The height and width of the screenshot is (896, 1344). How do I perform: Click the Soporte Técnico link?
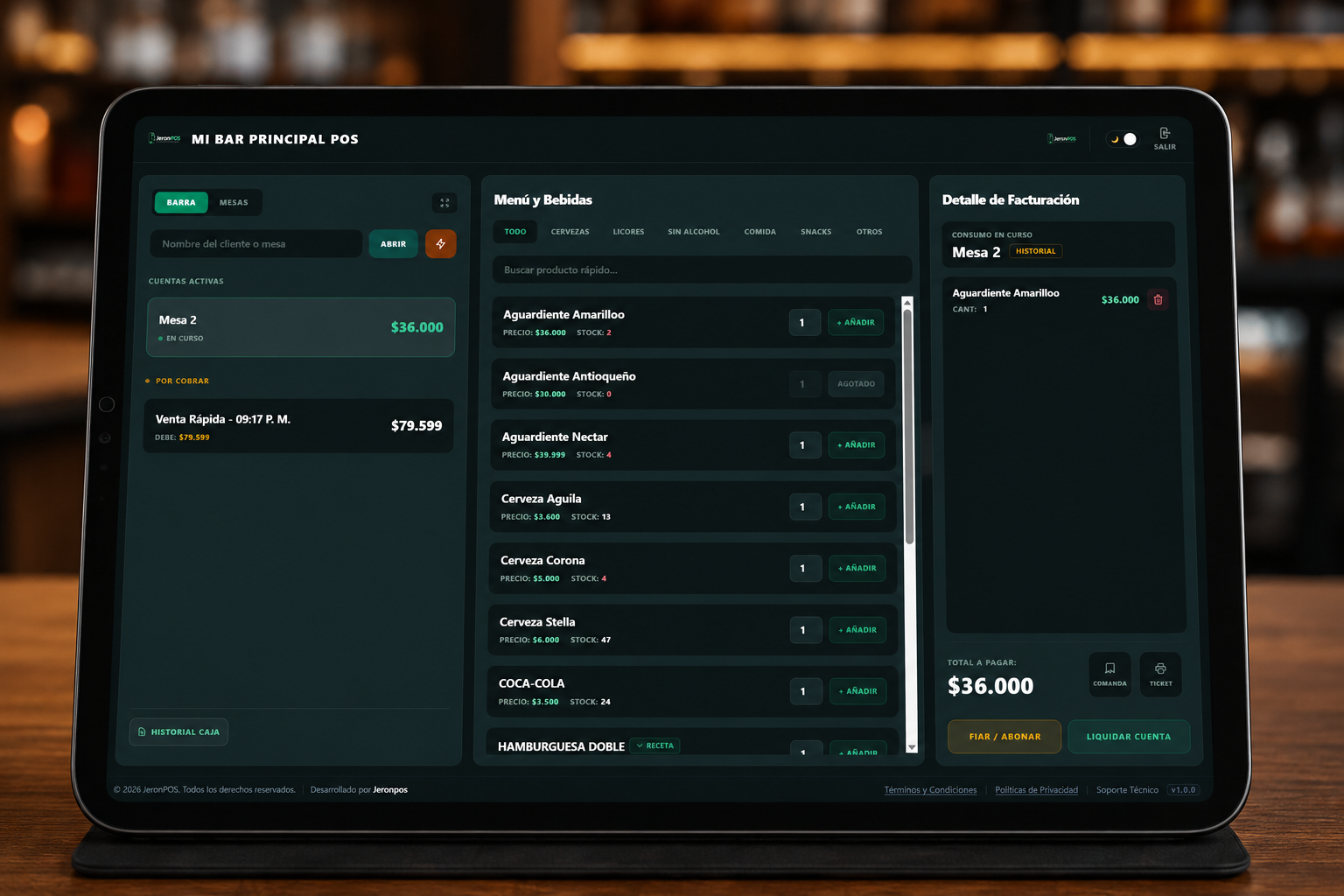[1127, 790]
